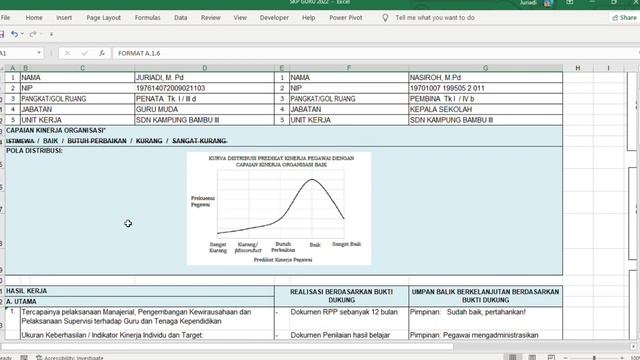Switch to the View tab
Viewport: 640px width, 360px height.
[x=240, y=18]
